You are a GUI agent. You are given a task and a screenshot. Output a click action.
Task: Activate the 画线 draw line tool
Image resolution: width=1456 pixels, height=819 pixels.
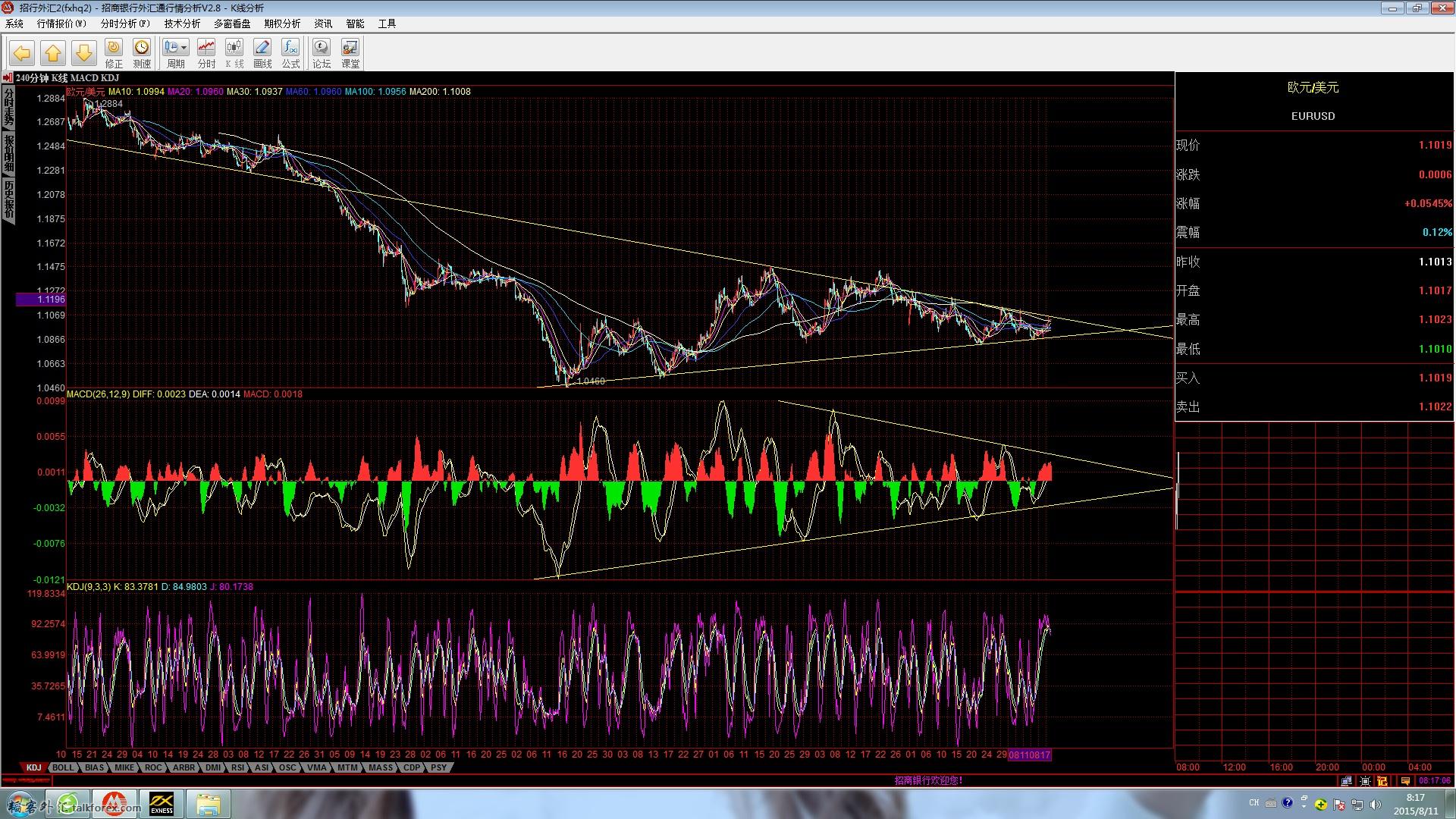click(x=262, y=54)
